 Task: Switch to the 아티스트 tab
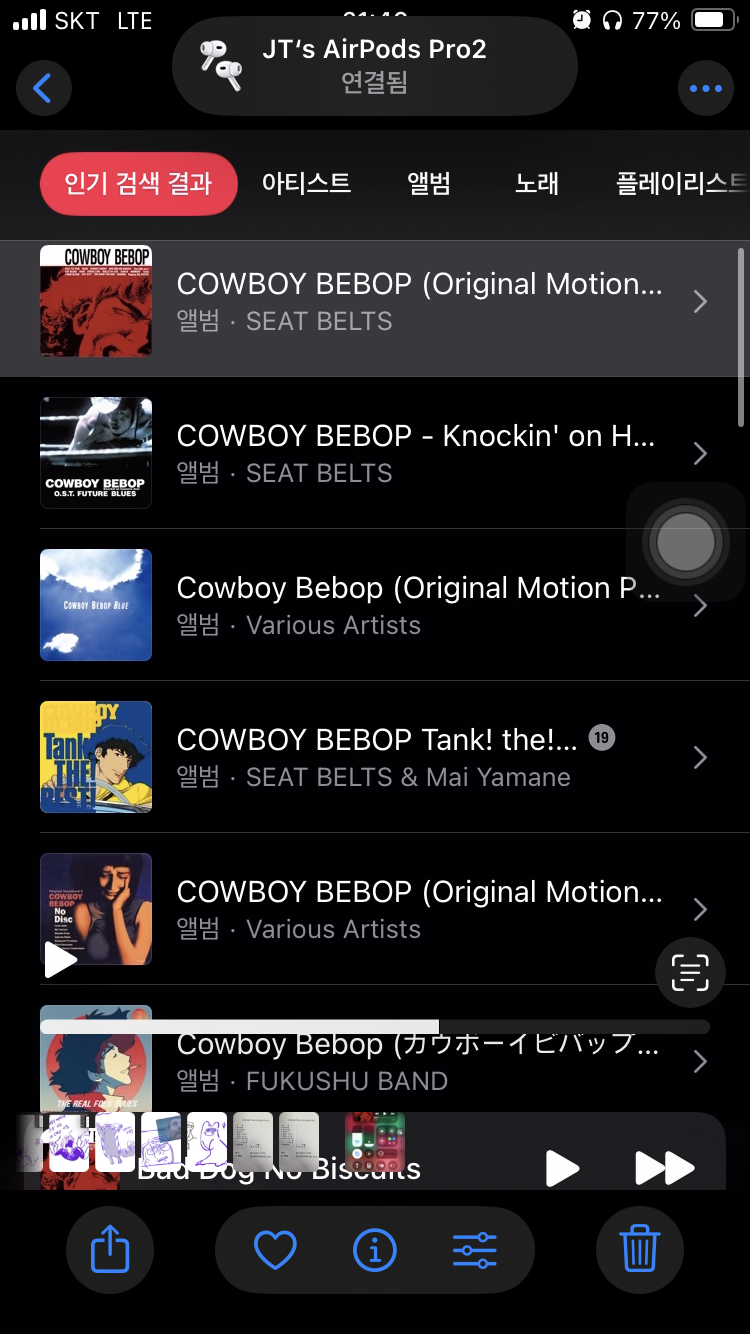pos(306,184)
